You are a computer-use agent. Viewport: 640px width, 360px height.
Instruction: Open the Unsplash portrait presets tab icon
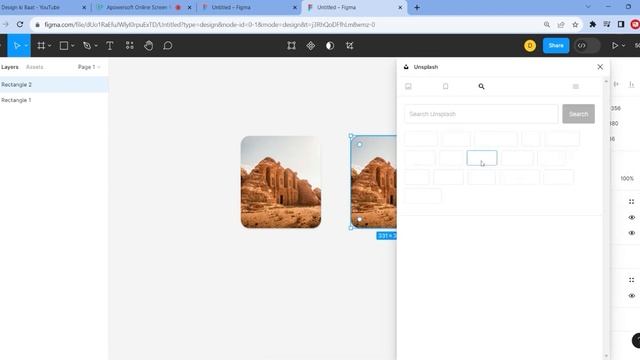pyautogui.click(x=445, y=86)
